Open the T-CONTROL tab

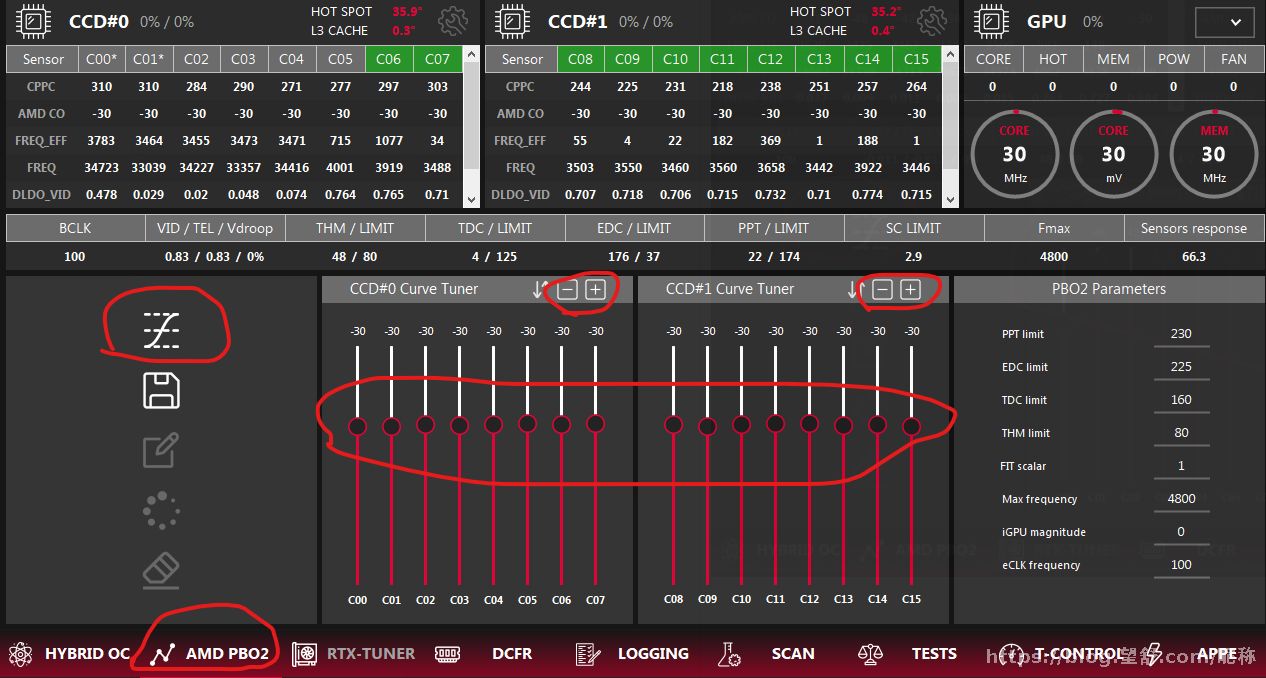1060,654
